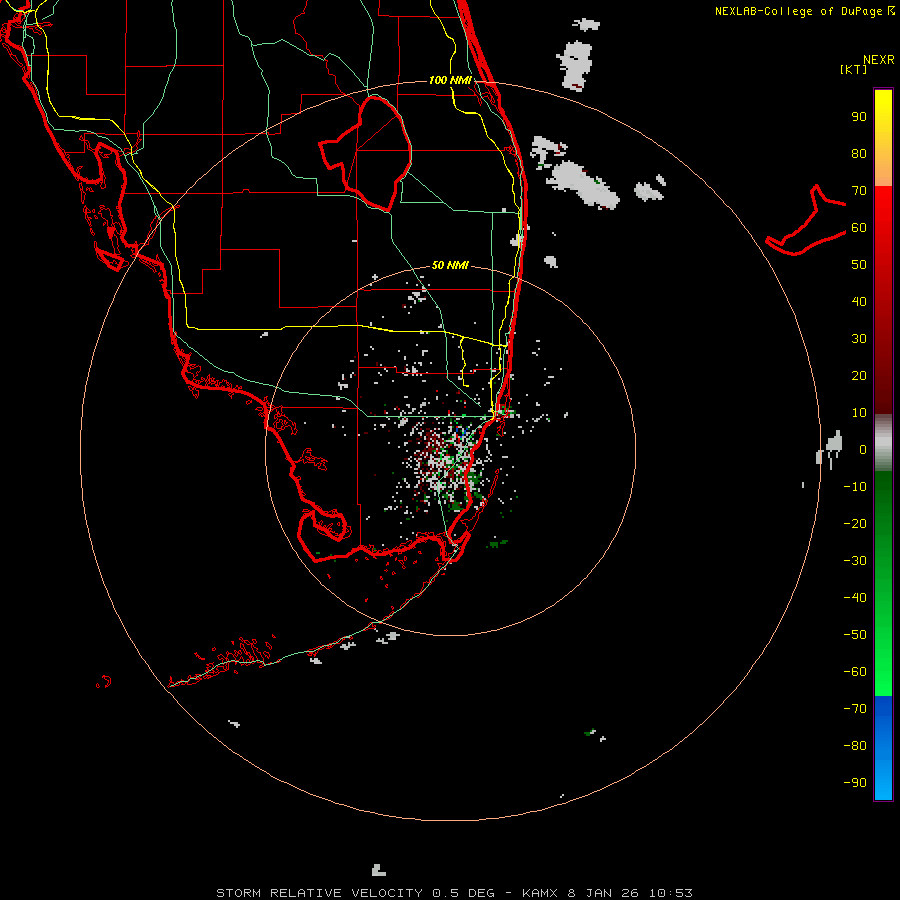The height and width of the screenshot is (900, 900).
Task: Click the -80 value on the velocity scale
Action: (x=855, y=746)
